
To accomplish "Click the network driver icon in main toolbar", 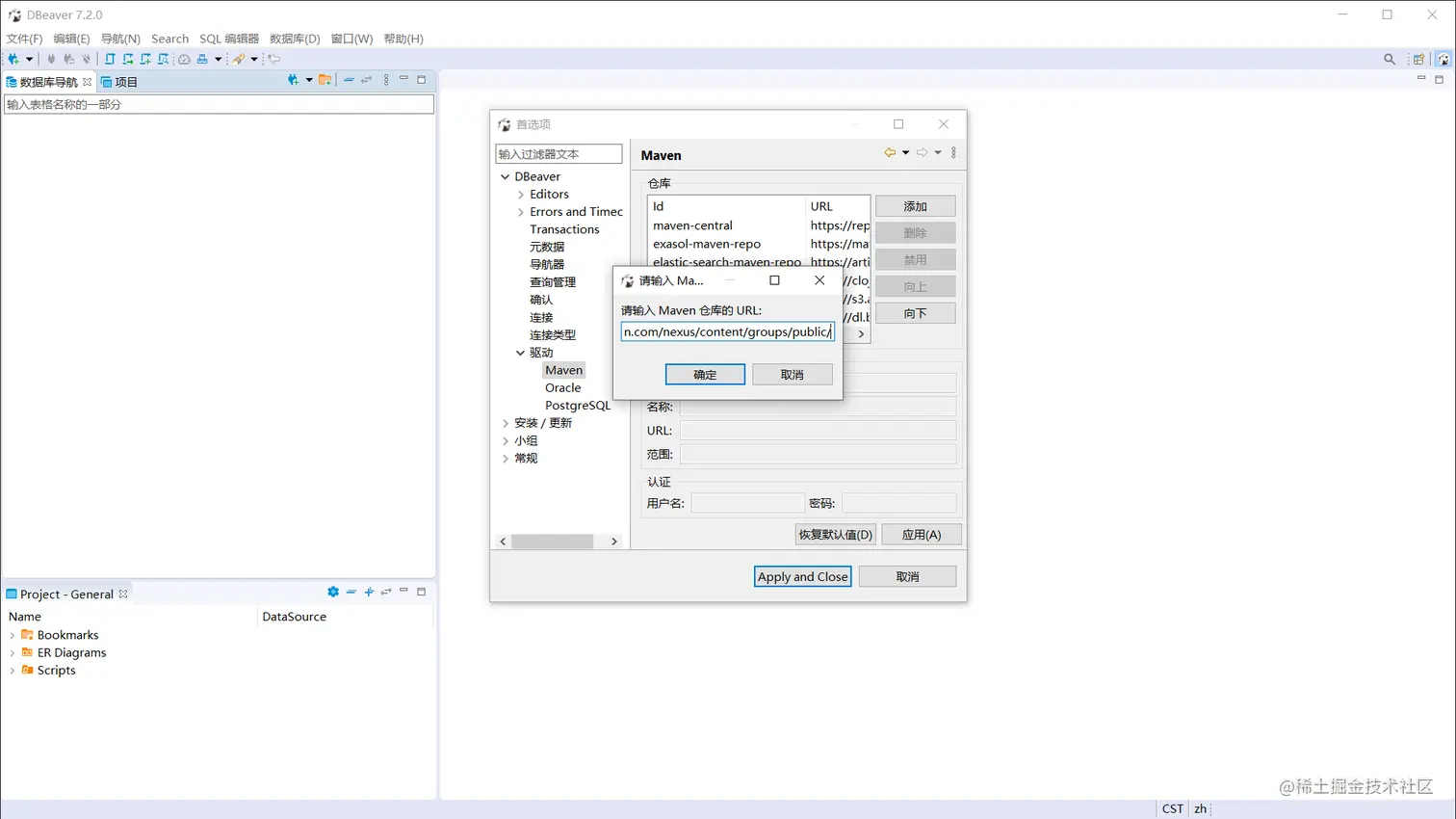I will pos(202,59).
